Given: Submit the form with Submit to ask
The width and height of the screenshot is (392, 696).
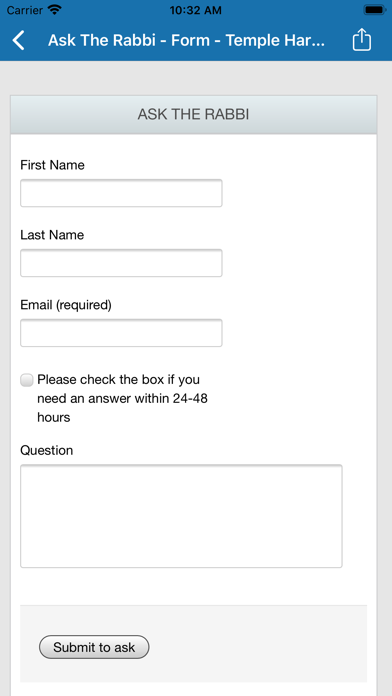Looking at the screenshot, I should [x=94, y=647].
